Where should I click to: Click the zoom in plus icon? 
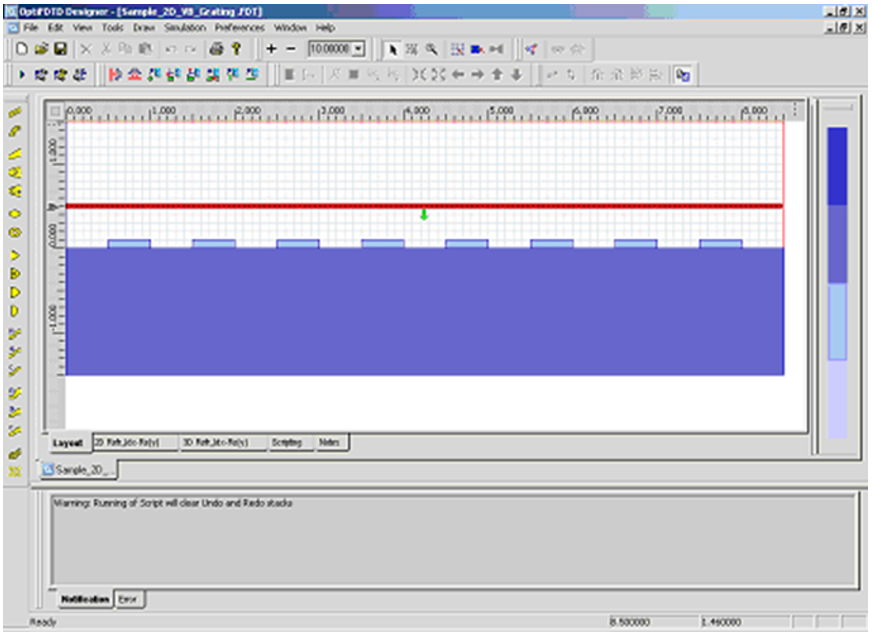click(271, 49)
